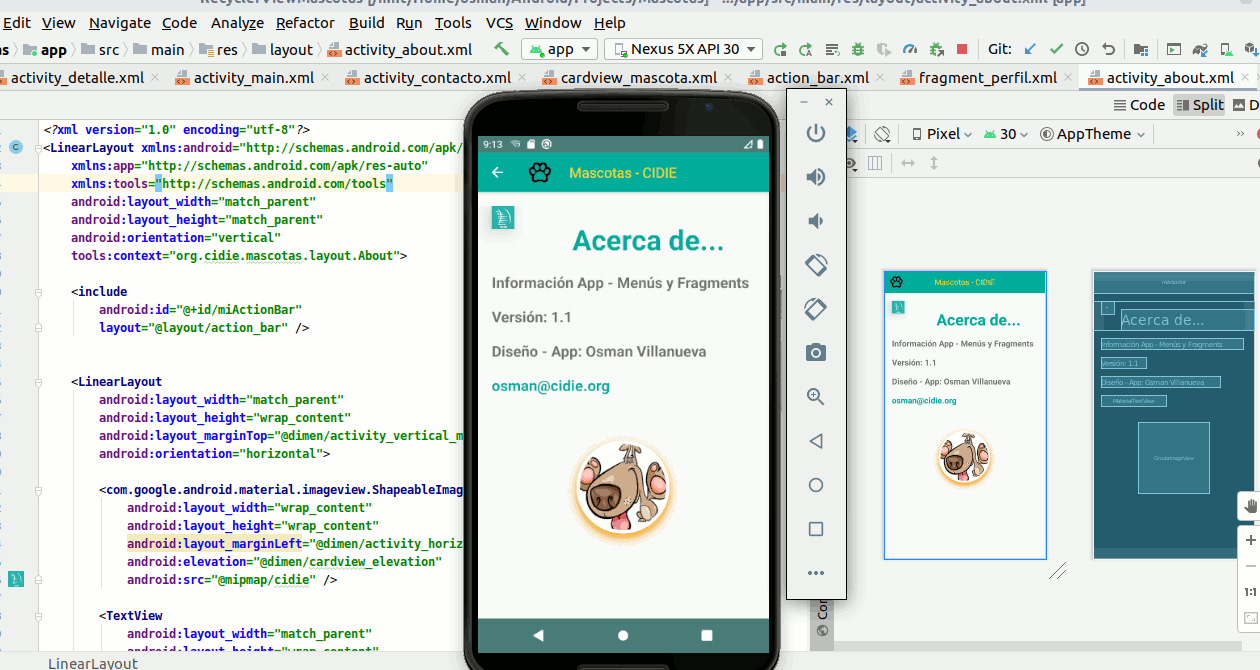Open the VCS menu
This screenshot has width=1260, height=670.
[x=499, y=22]
